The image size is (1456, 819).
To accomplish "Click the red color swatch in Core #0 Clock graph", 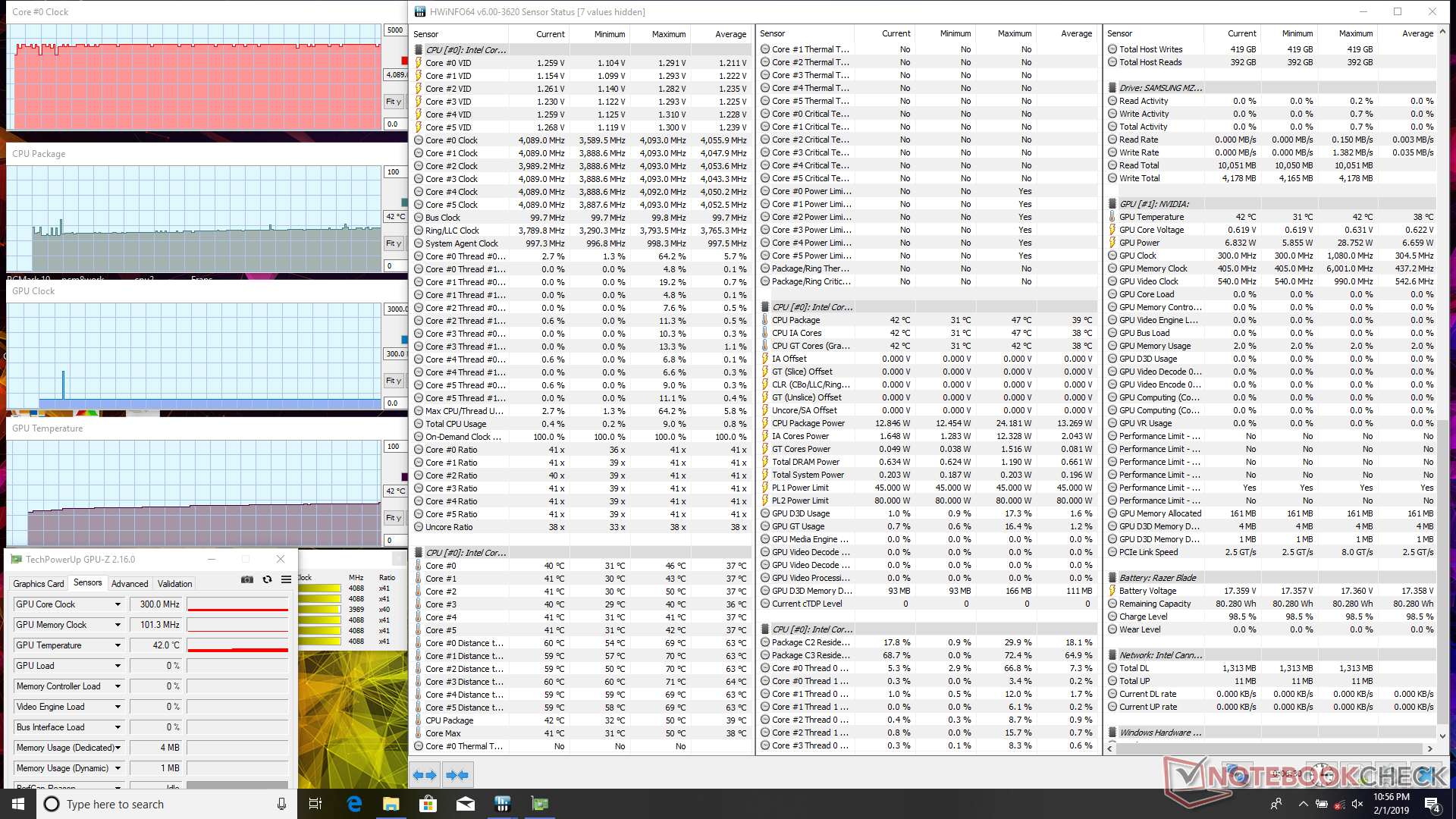I will [x=404, y=61].
